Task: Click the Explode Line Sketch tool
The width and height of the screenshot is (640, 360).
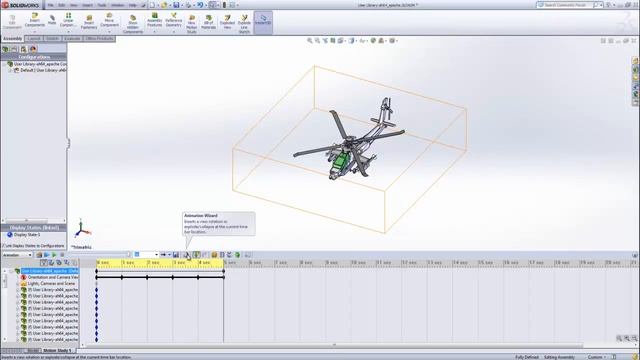Action: click(x=244, y=24)
